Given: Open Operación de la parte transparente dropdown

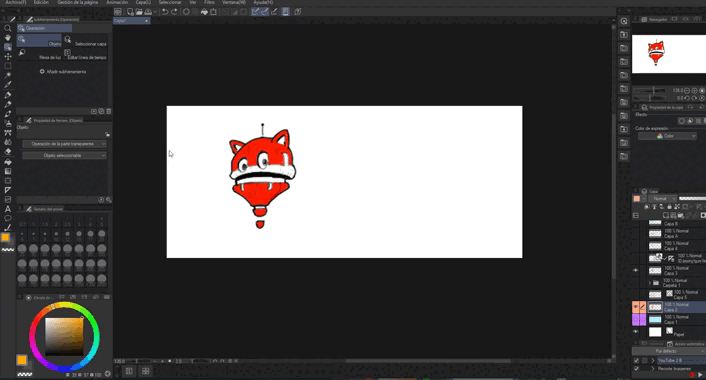Looking at the screenshot, I should (64, 144).
